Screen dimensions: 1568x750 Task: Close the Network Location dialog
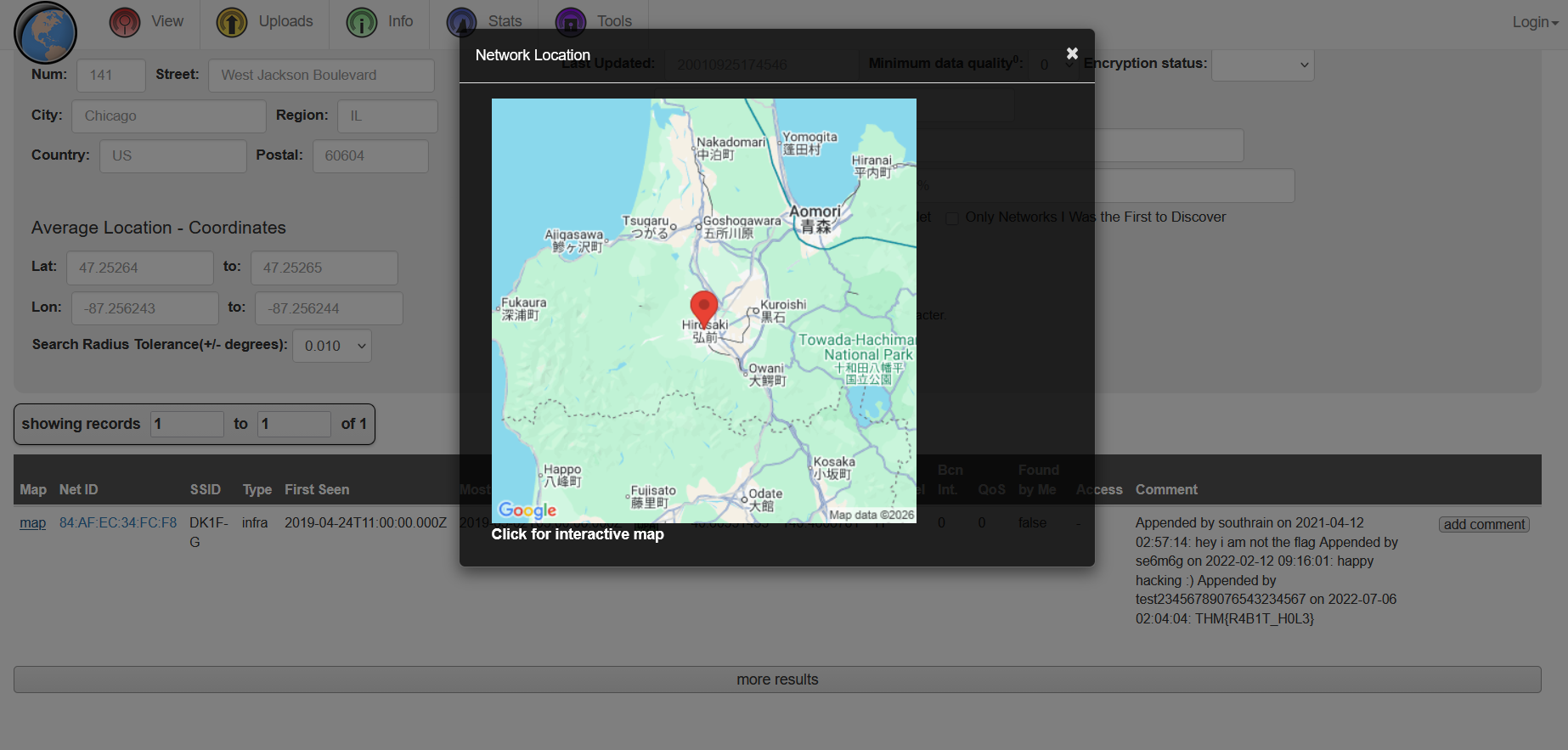coord(1072,54)
